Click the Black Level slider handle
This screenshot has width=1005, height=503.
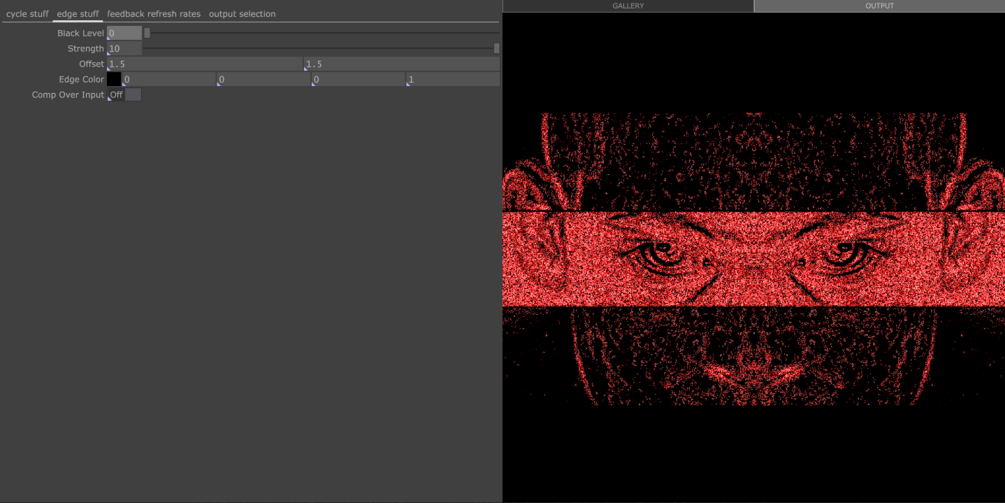point(147,33)
